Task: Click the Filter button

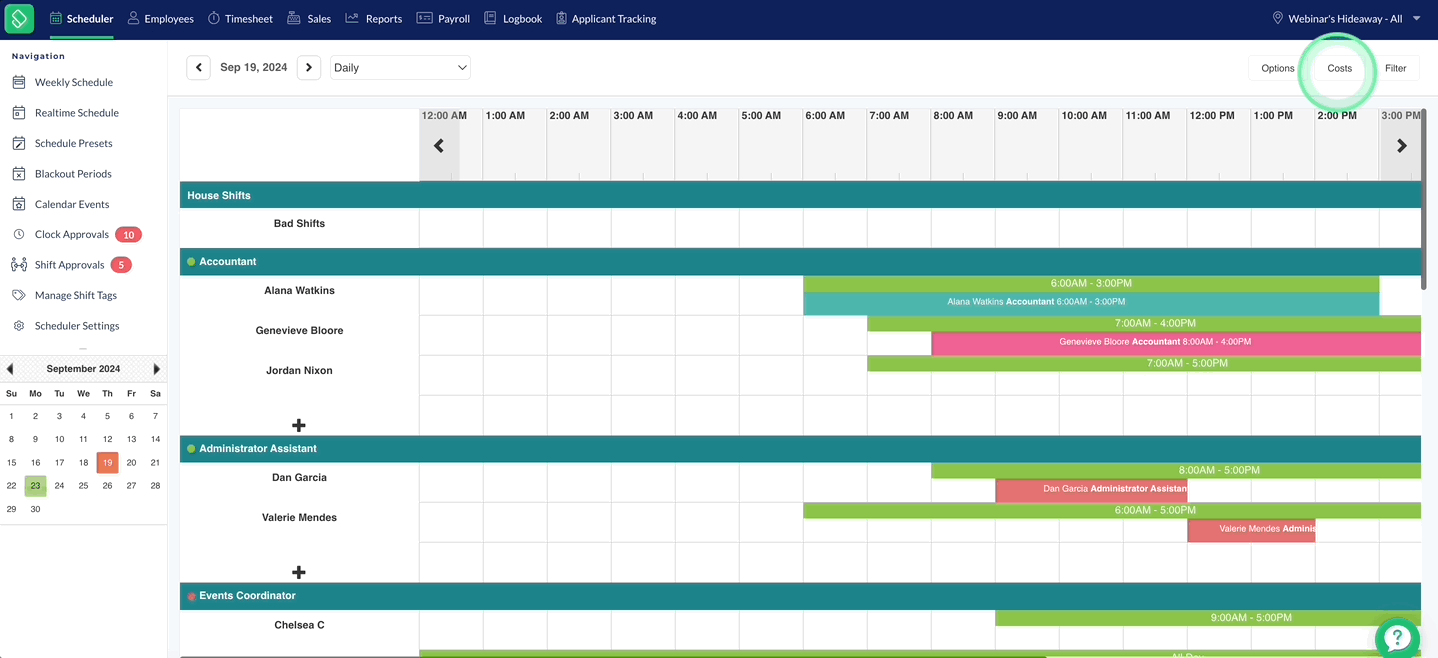Action: tap(1395, 68)
